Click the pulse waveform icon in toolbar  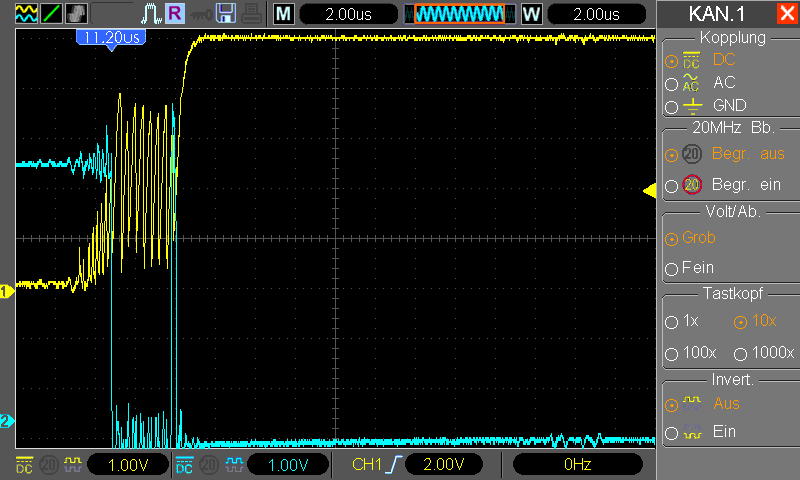click(151, 13)
